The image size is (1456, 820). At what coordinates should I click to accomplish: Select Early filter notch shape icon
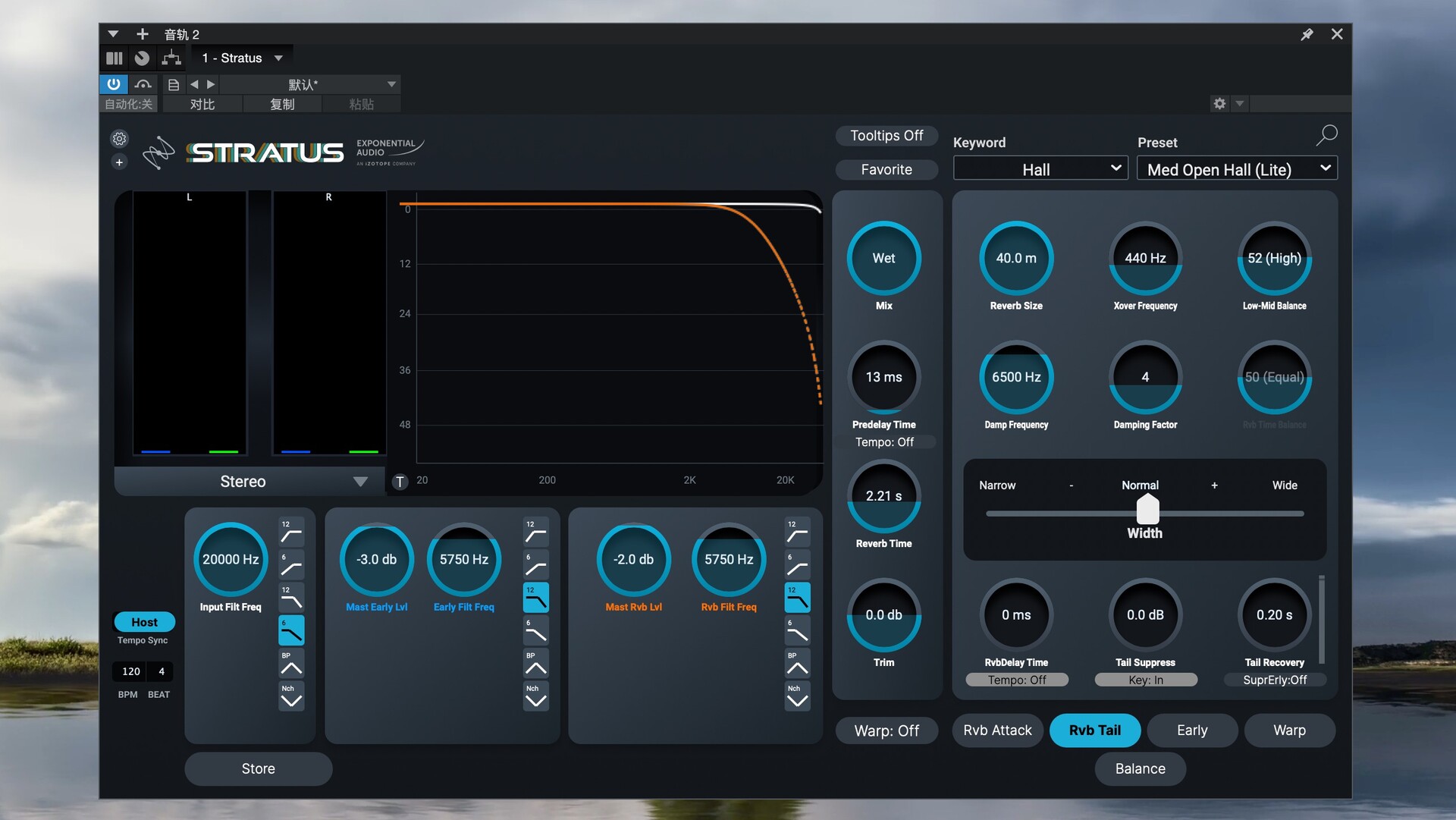tap(535, 696)
